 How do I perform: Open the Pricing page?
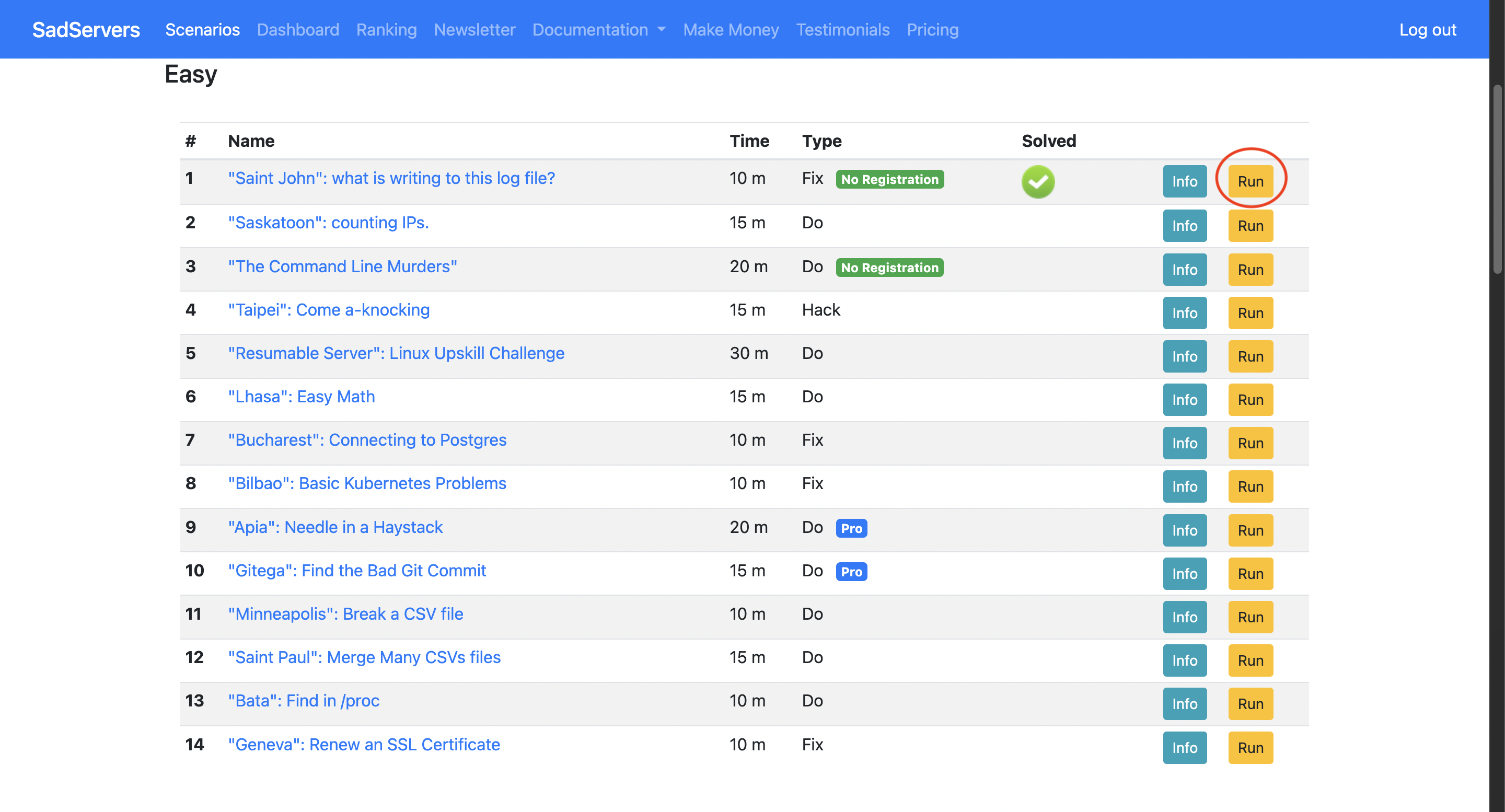tap(932, 30)
